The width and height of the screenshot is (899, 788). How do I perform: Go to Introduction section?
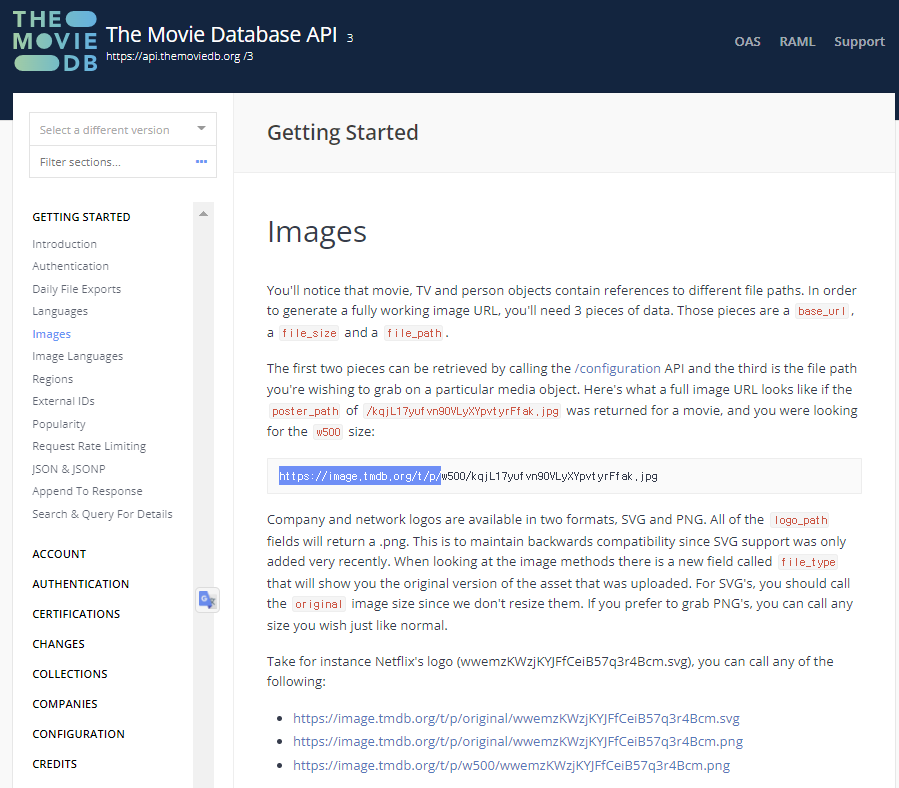point(64,244)
